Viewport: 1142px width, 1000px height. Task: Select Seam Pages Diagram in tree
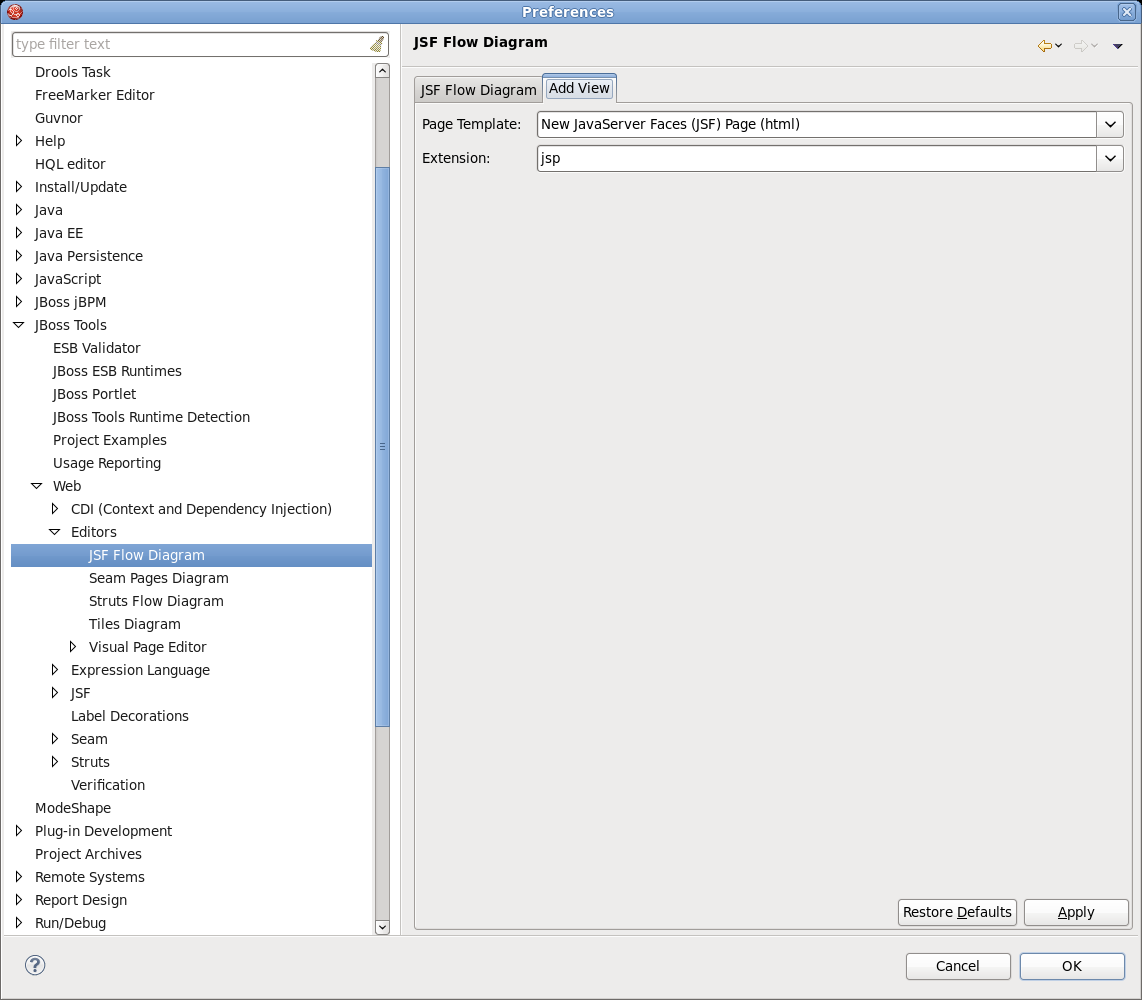click(158, 578)
